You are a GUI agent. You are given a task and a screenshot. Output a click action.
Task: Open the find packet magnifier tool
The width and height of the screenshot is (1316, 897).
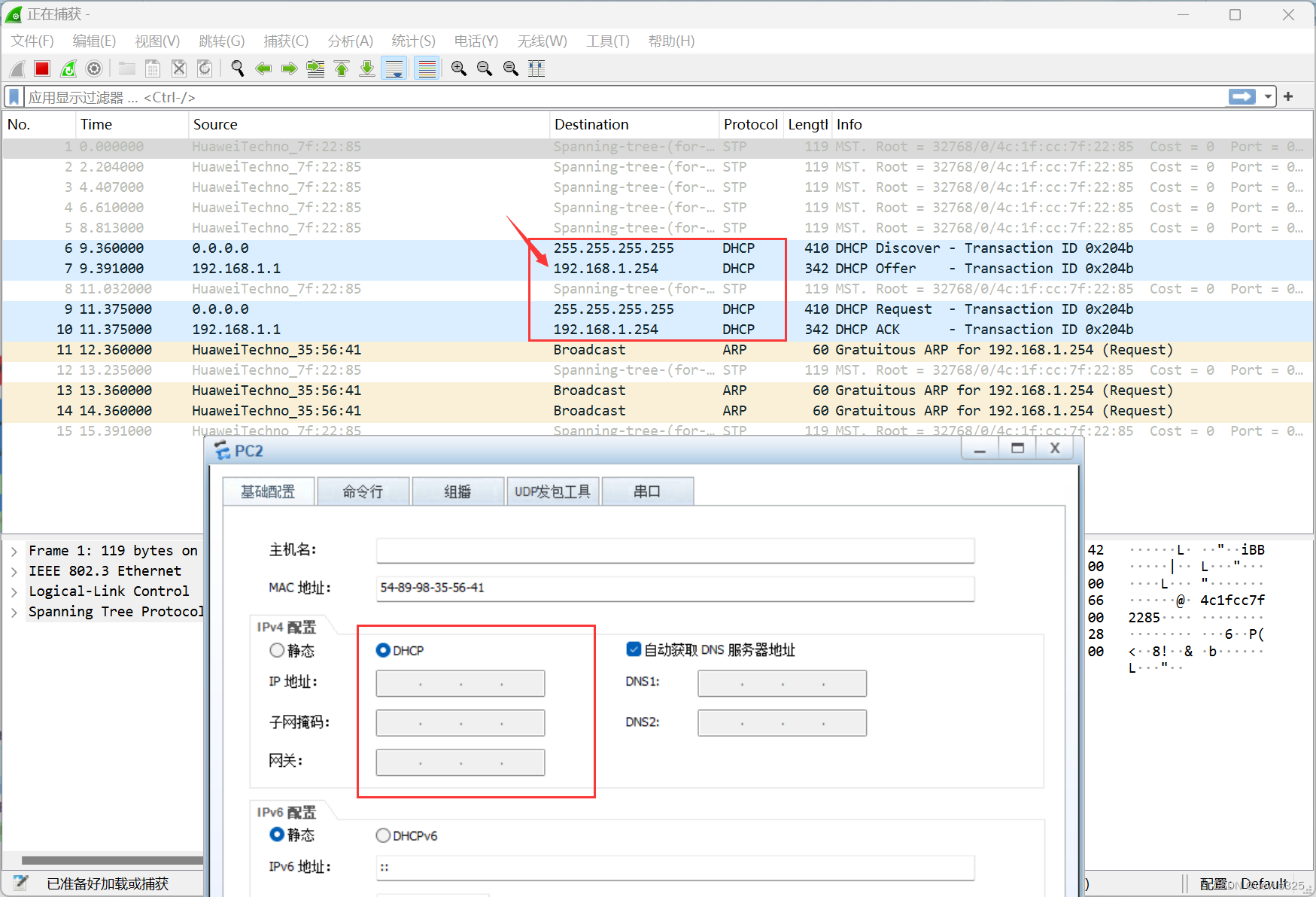[x=238, y=68]
